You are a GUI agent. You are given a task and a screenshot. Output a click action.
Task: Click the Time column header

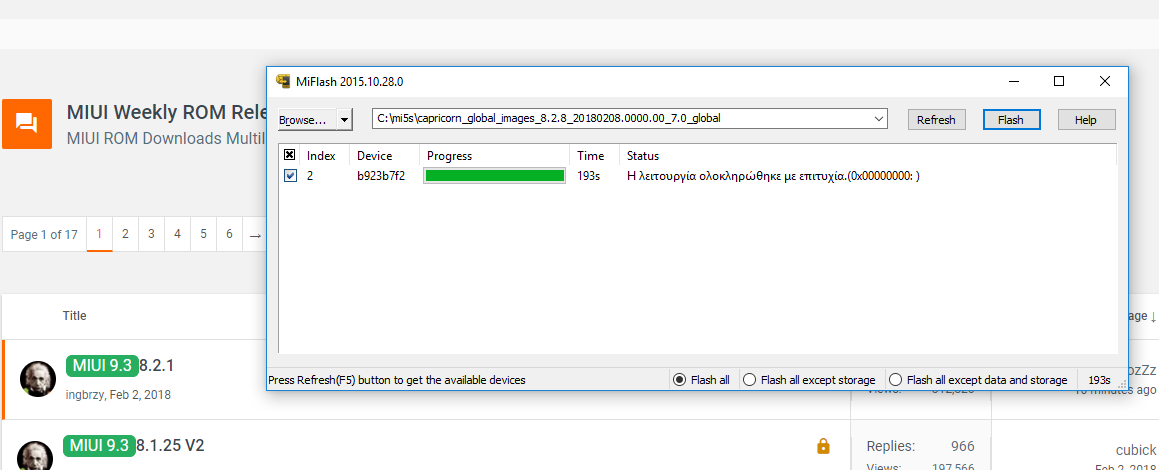[591, 156]
